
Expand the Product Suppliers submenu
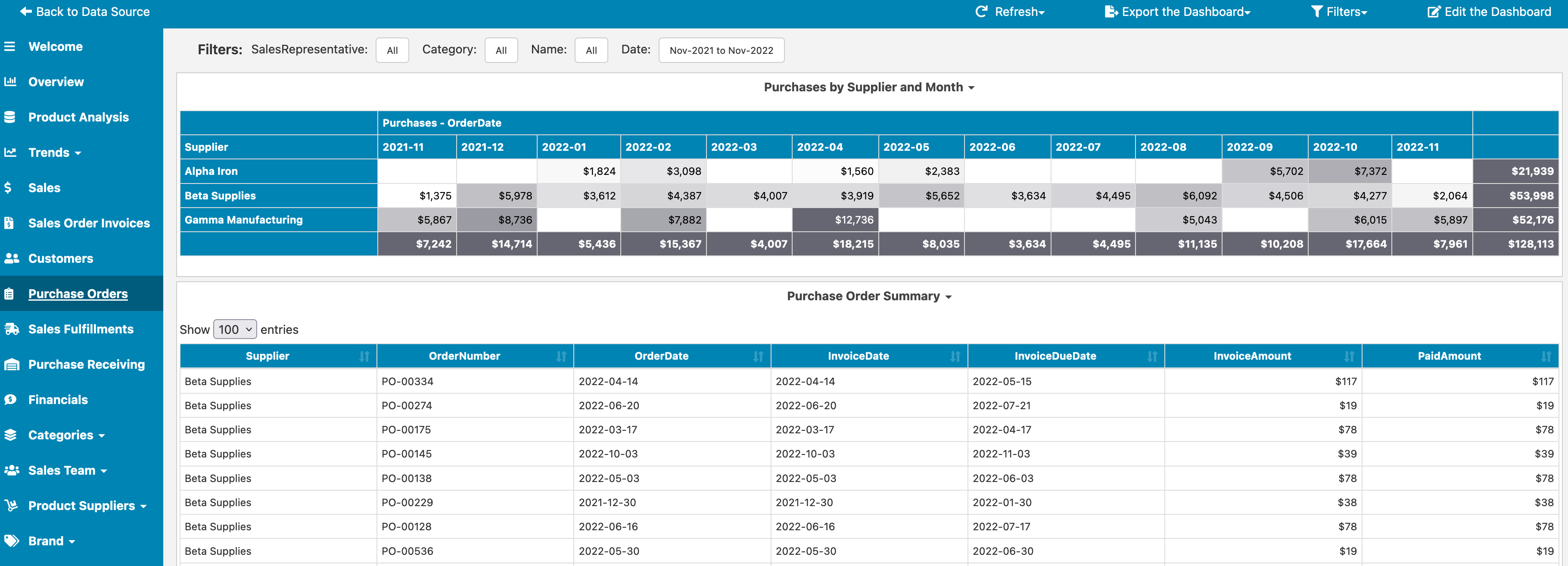click(143, 507)
